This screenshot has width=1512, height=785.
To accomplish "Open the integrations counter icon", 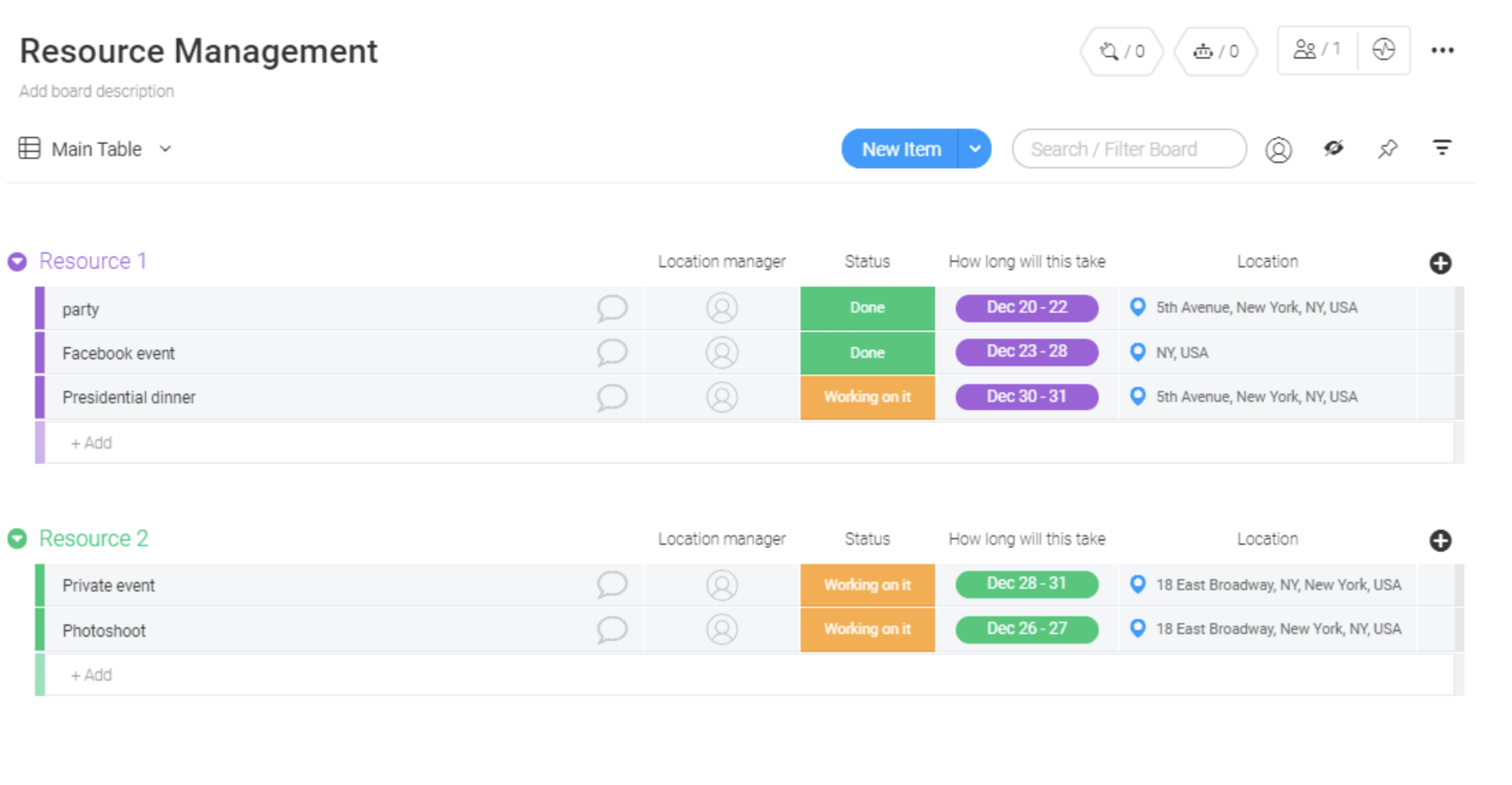I will tap(1122, 51).
